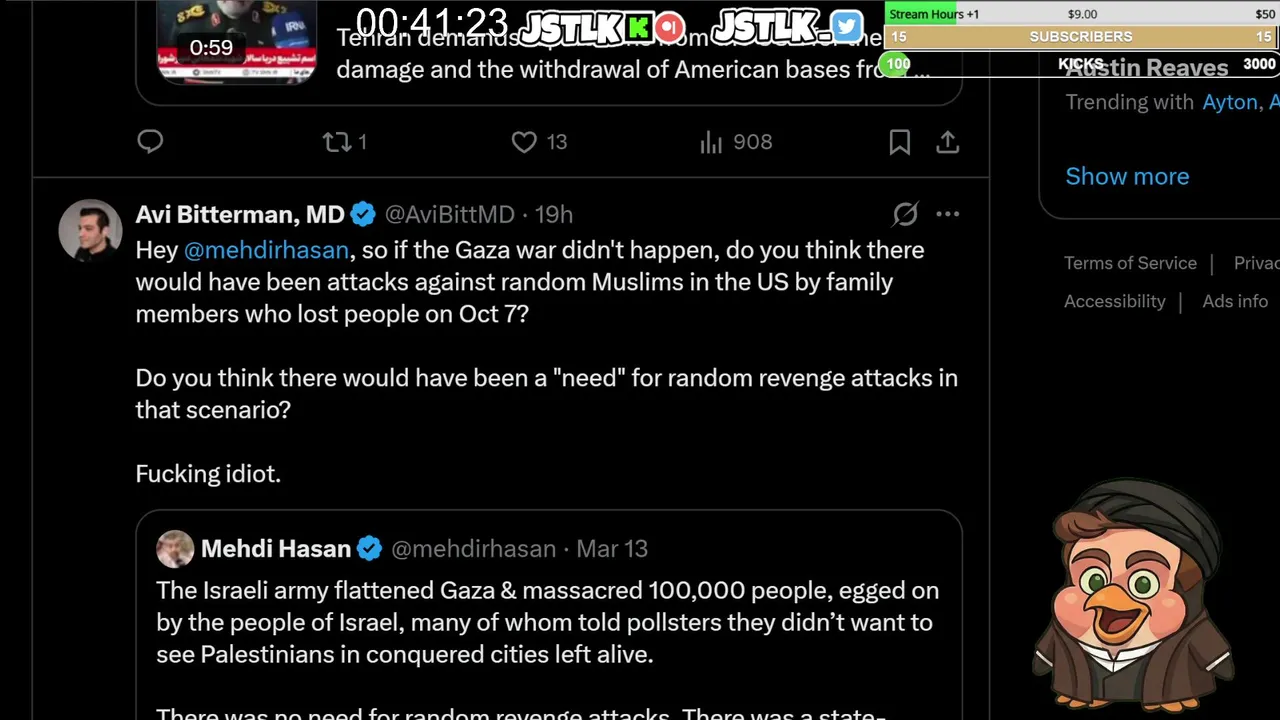Open the Accessibility footer link
Viewport: 1280px width, 720px height.
1114,301
